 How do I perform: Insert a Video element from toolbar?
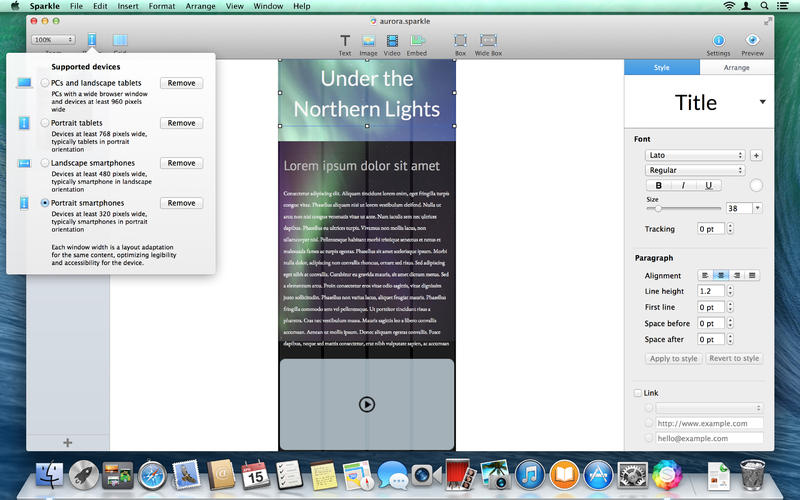(x=391, y=41)
